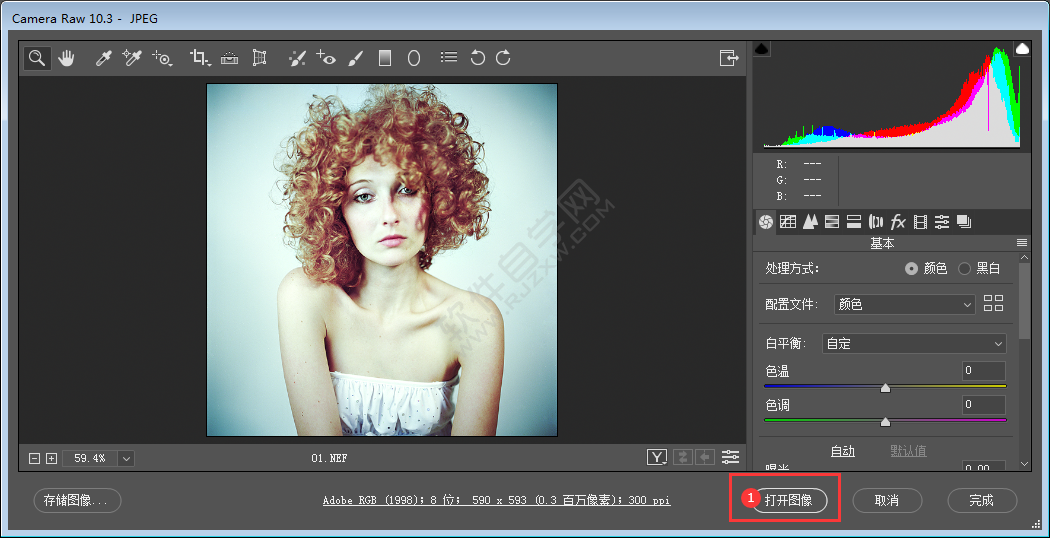
Task: Select the 颜色 processing radio button
Action: click(911, 269)
